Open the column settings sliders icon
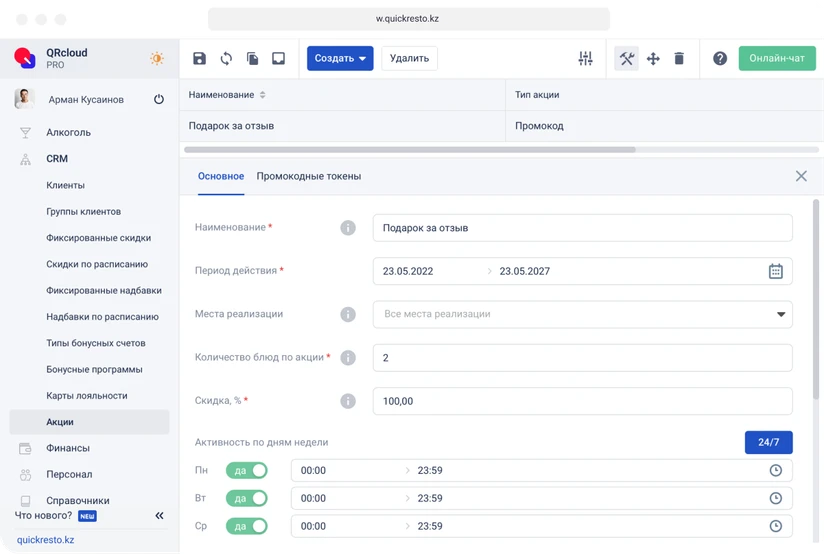The image size is (824, 554). (586, 59)
